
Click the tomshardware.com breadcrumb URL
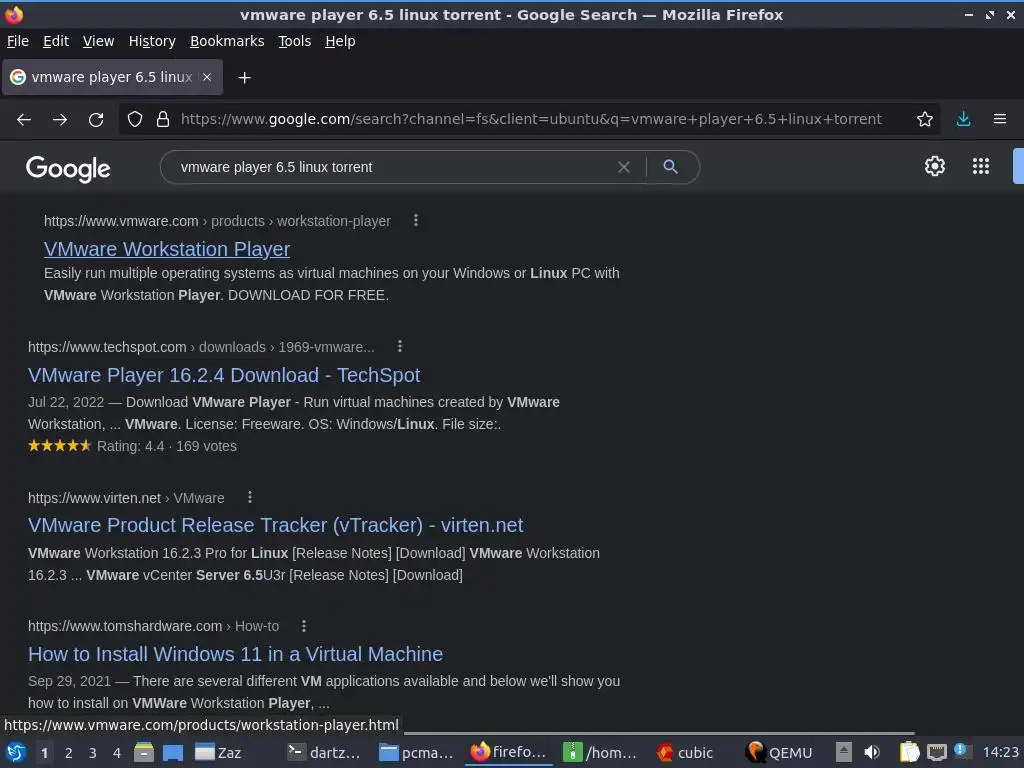(x=153, y=626)
